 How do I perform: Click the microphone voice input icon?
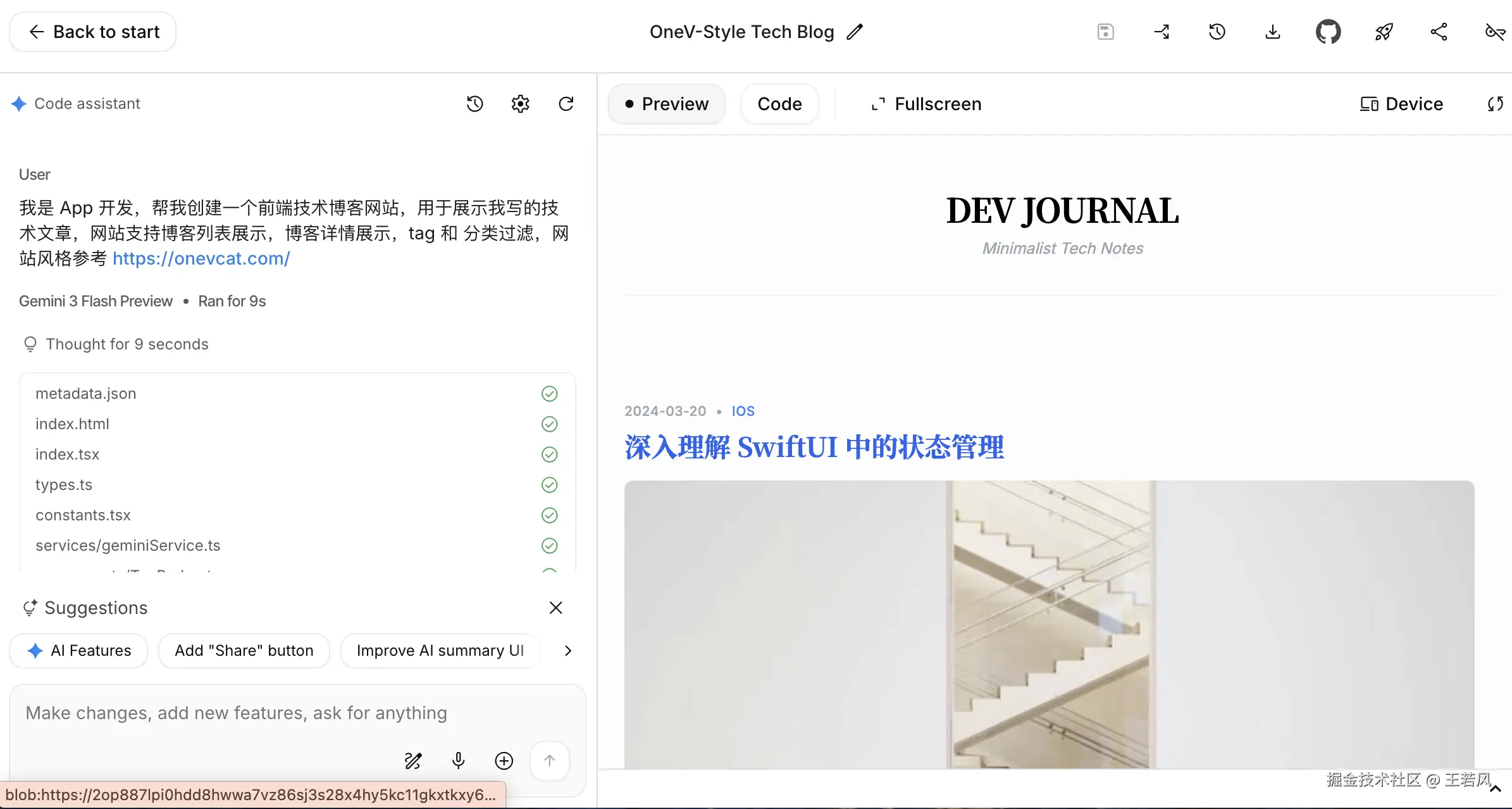click(458, 760)
